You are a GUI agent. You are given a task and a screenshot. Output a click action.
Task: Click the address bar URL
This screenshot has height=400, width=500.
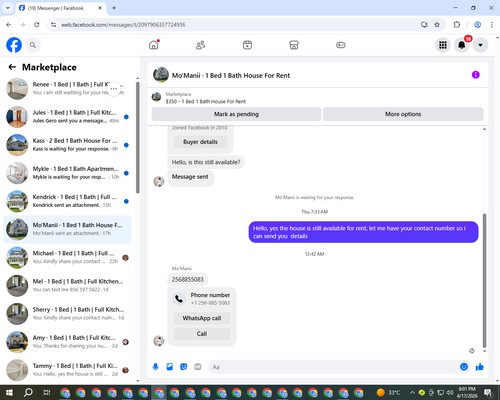pos(123,25)
